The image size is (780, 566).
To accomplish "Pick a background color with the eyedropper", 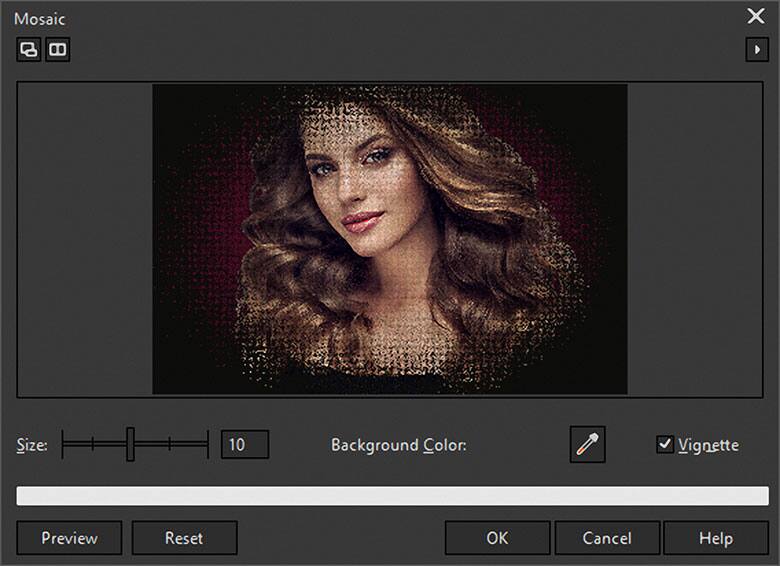I will click(587, 444).
